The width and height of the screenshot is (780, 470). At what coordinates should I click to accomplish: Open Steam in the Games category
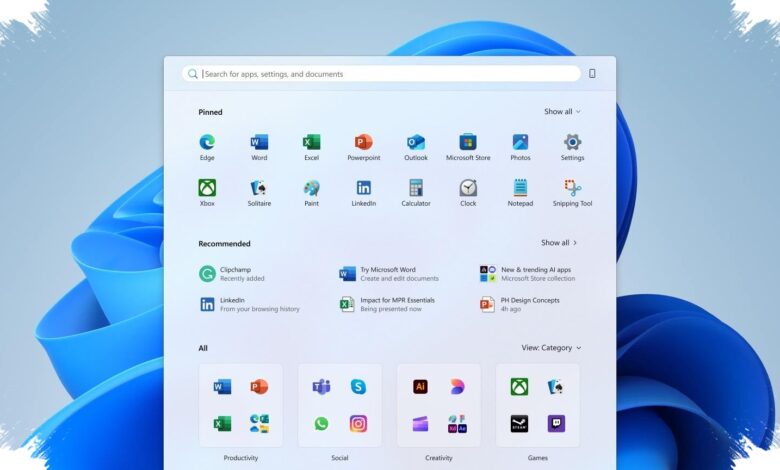pyautogui.click(x=519, y=423)
